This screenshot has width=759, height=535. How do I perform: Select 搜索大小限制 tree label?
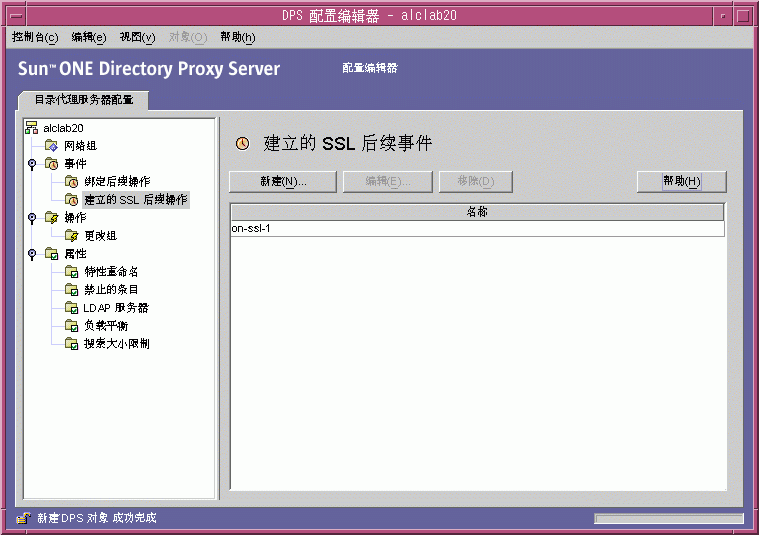pyautogui.click(x=117, y=344)
